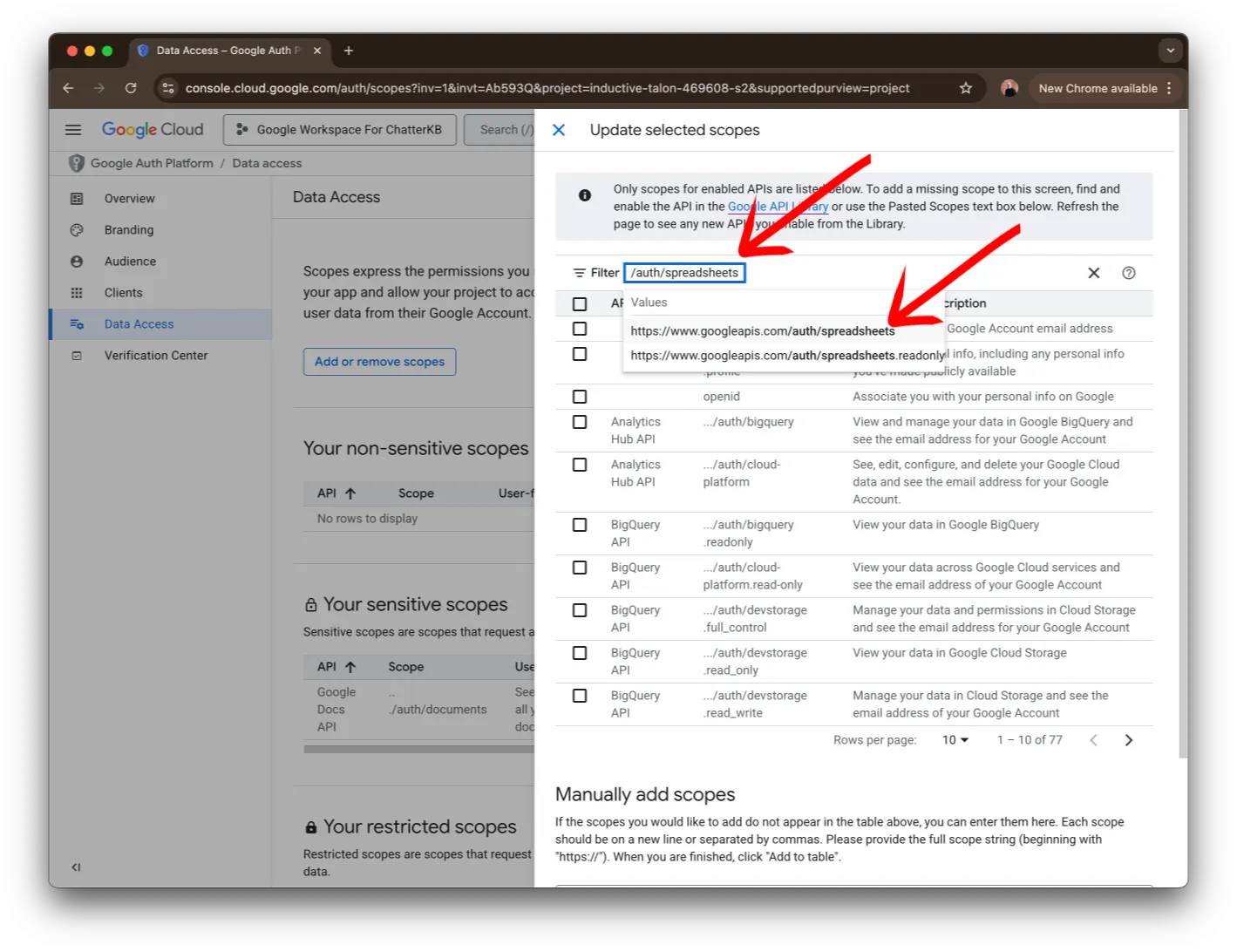This screenshot has width=1237, height=952.
Task: Bookmark this page with the star
Action: point(966,88)
